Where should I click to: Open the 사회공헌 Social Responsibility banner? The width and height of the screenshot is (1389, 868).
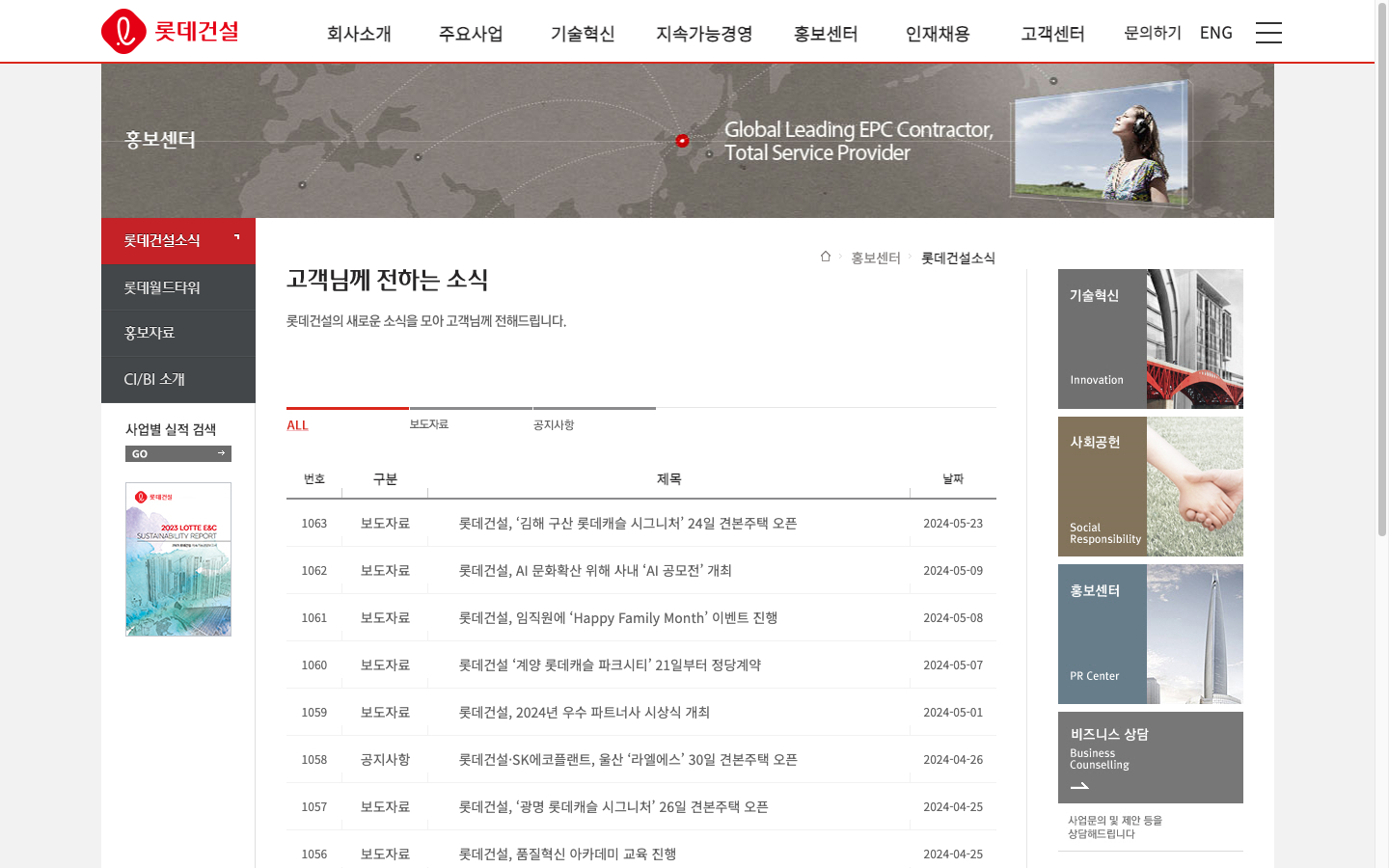coord(1151,486)
